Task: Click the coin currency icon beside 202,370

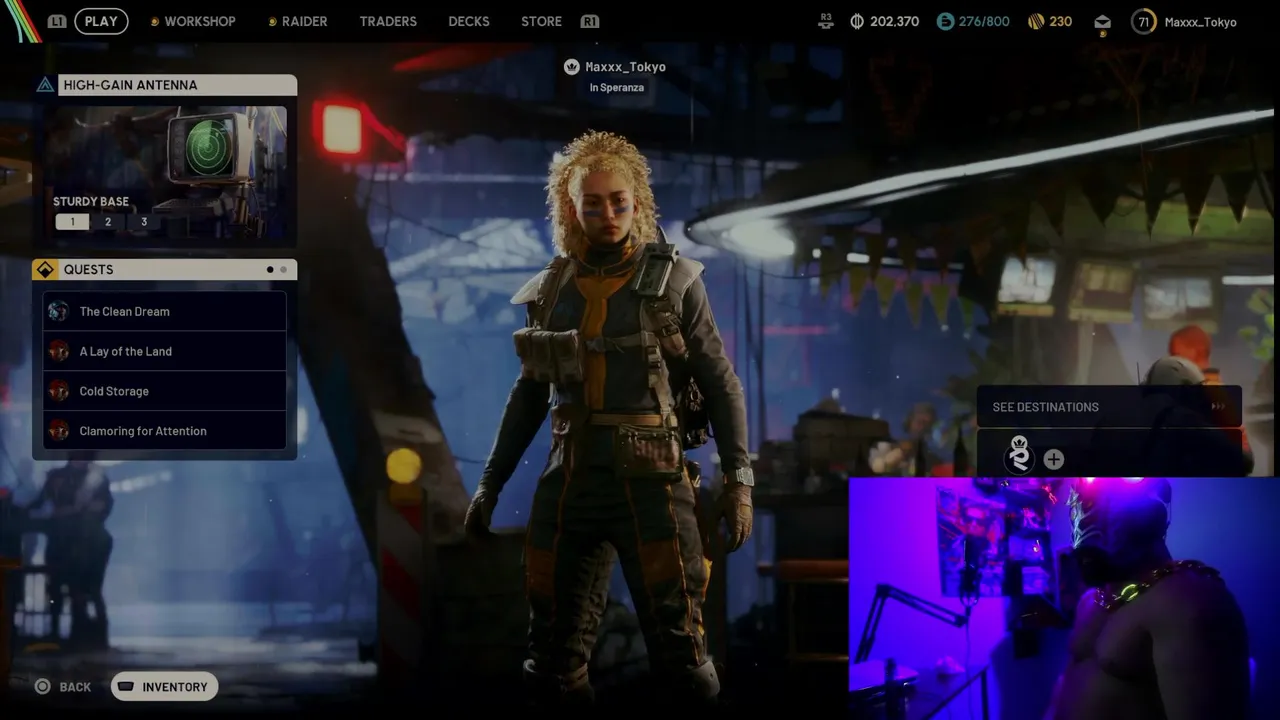Action: [x=857, y=21]
